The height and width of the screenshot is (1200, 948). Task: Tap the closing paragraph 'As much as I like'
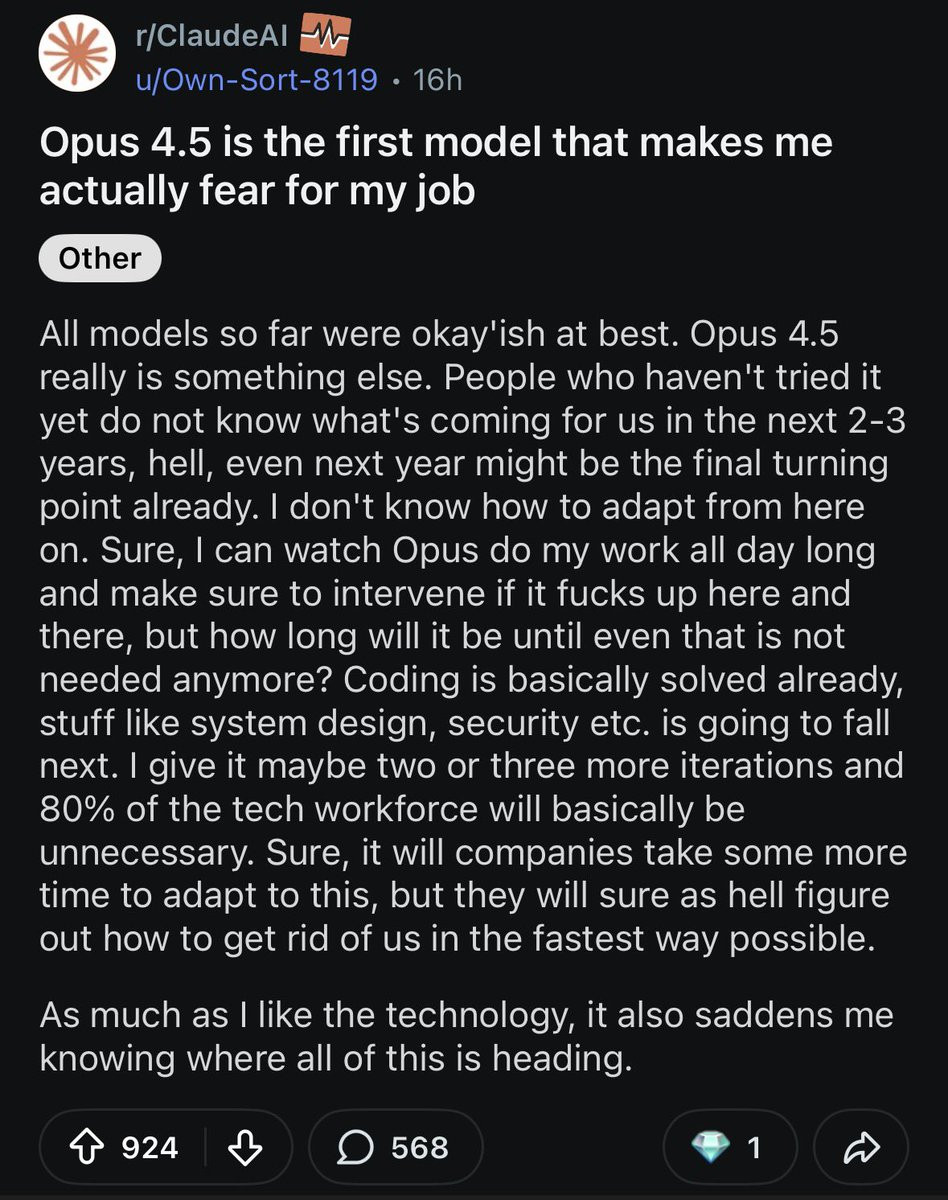(x=467, y=1037)
